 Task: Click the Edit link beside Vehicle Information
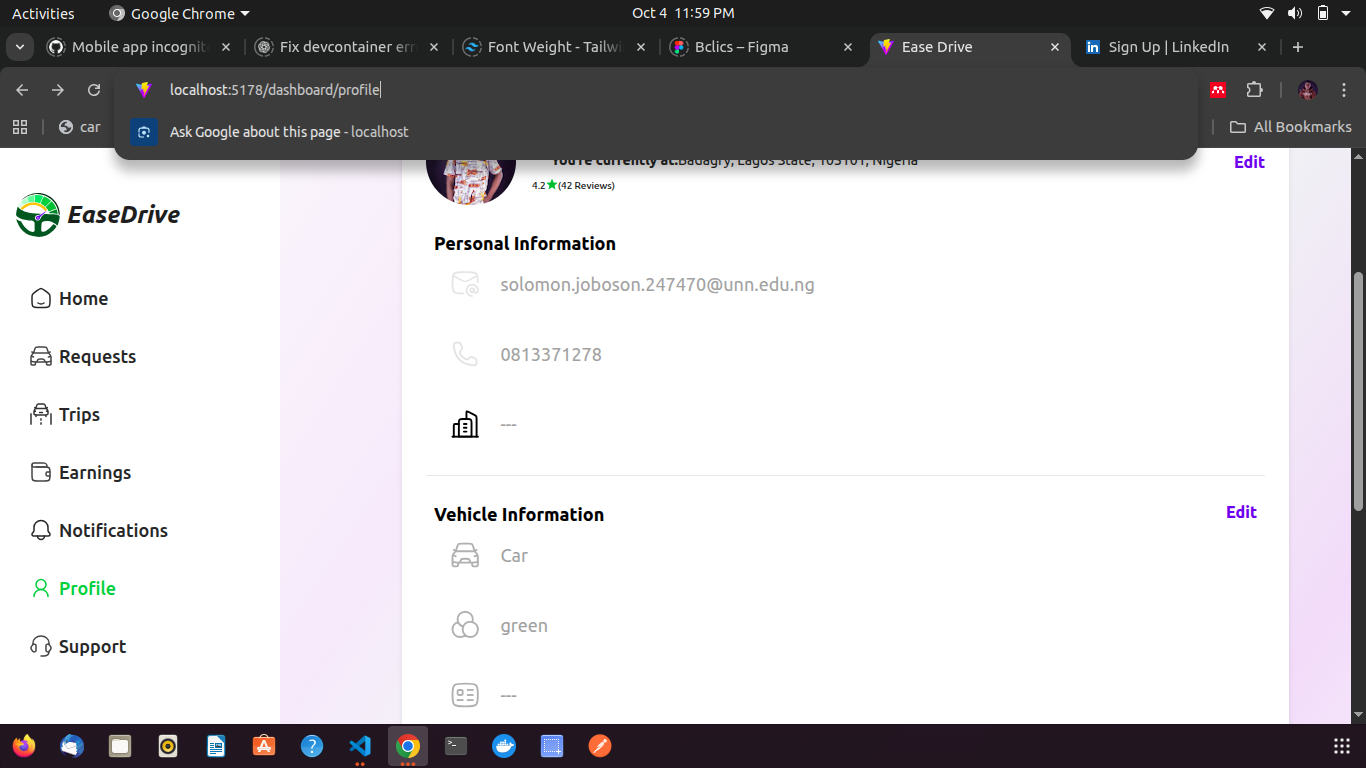click(1241, 512)
